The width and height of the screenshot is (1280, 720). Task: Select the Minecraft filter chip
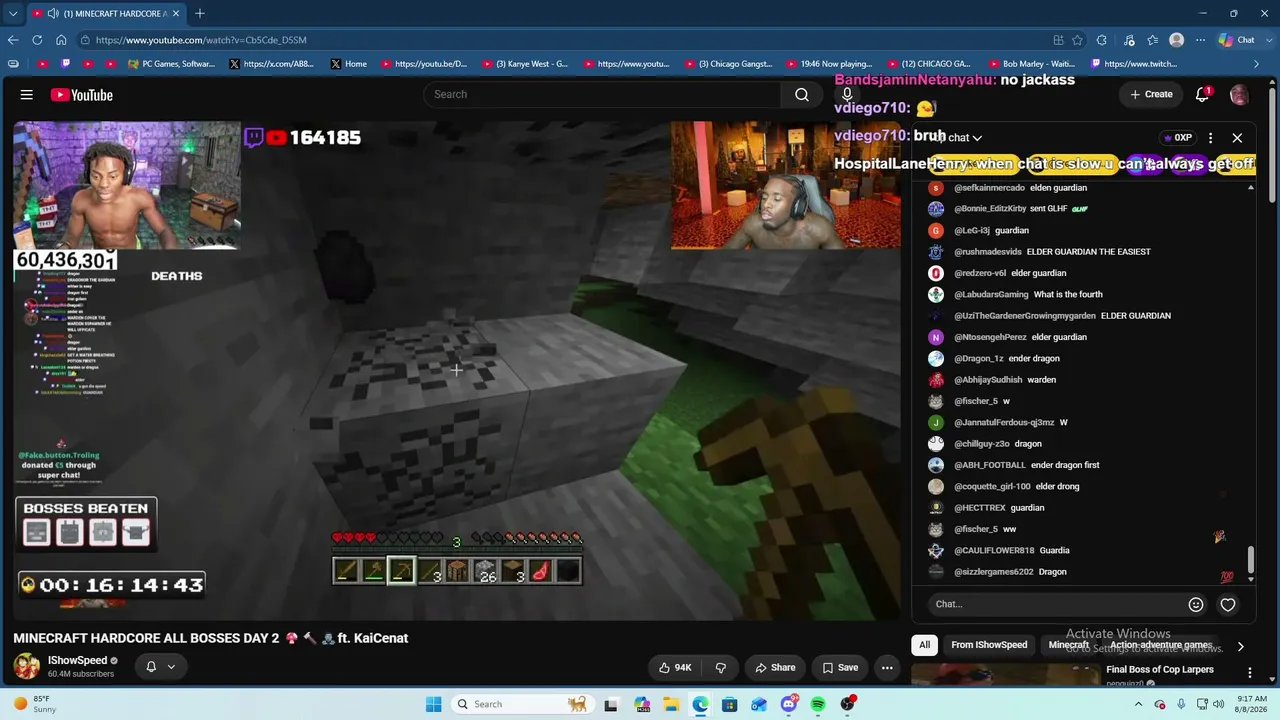(x=1069, y=645)
